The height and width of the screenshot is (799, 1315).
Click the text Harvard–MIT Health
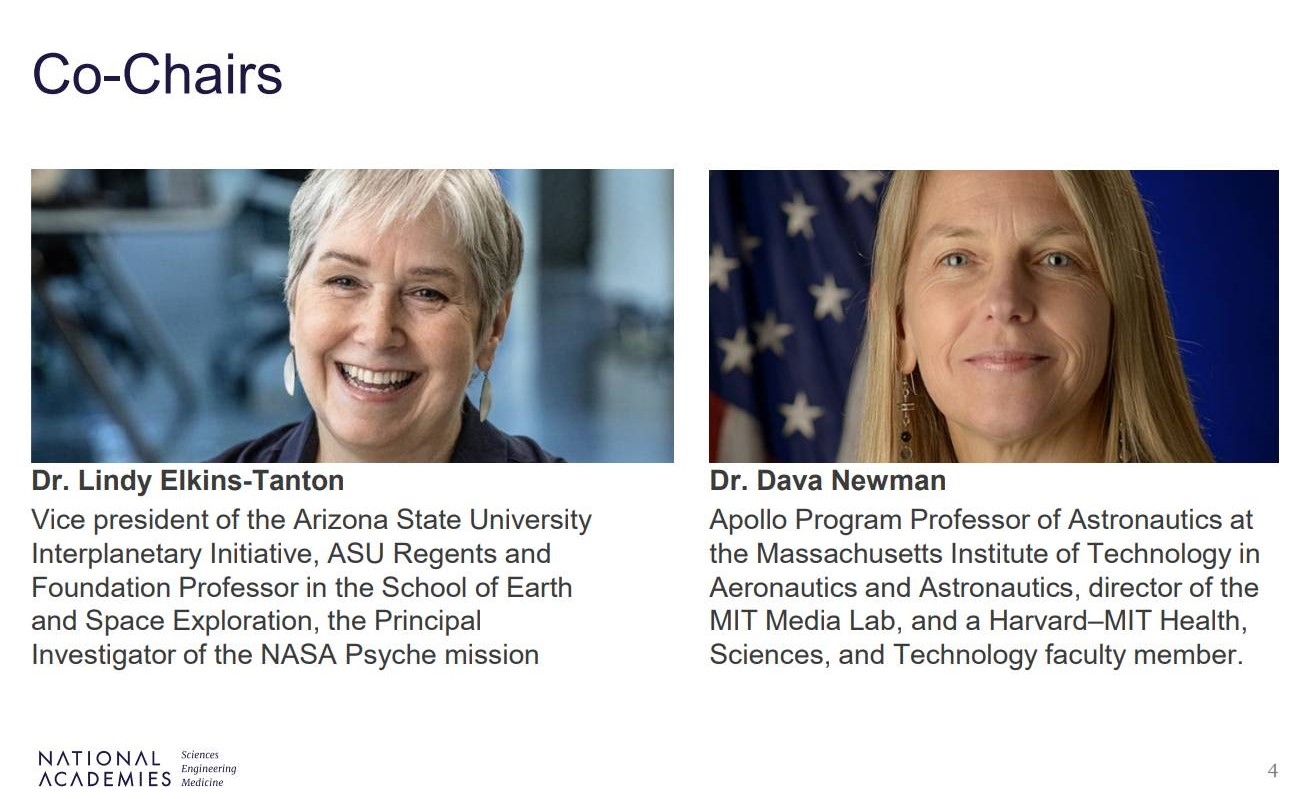tap(1118, 621)
